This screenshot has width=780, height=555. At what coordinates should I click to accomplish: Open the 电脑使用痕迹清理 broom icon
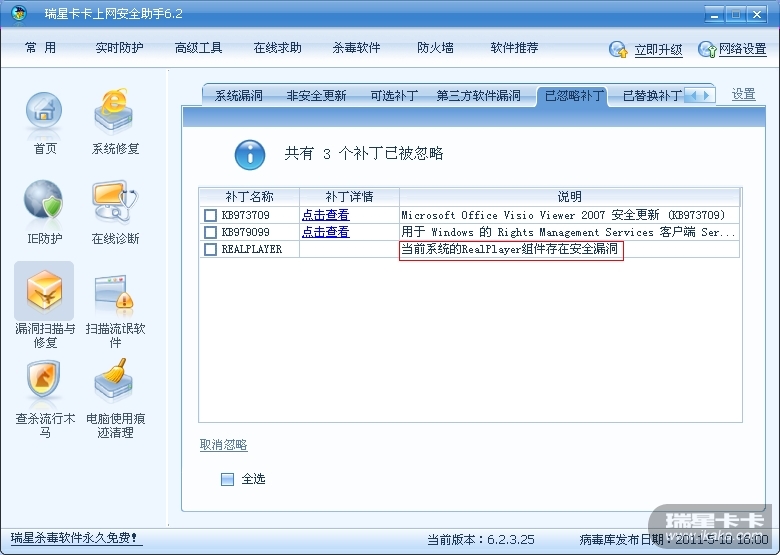coord(114,379)
